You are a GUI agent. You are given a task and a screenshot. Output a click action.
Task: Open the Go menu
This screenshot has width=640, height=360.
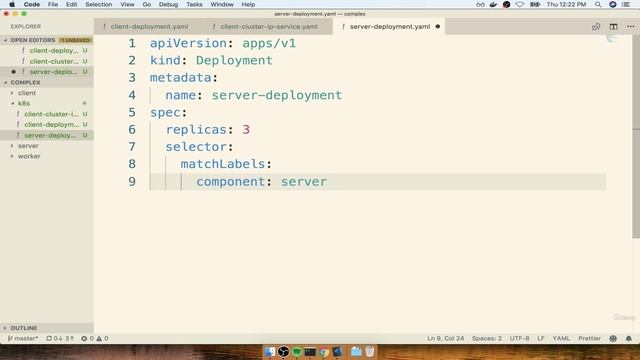(147, 4)
